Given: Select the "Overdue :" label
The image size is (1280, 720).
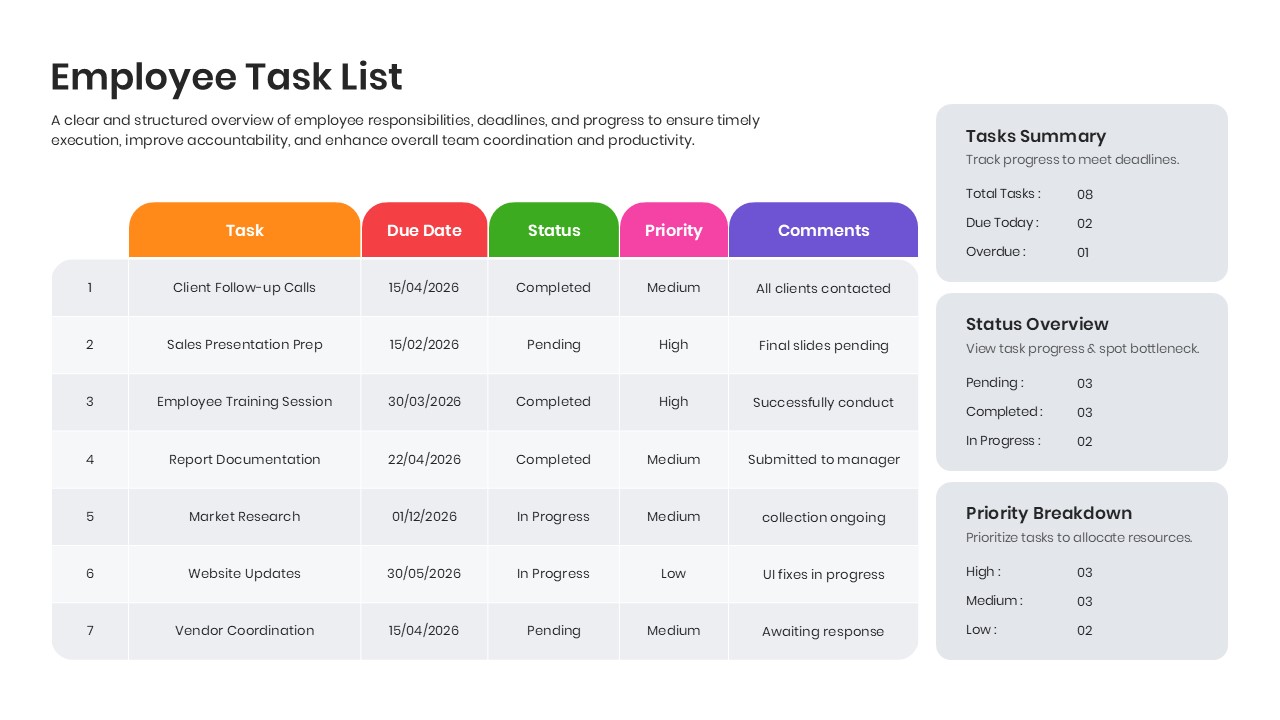Looking at the screenshot, I should click(996, 252).
